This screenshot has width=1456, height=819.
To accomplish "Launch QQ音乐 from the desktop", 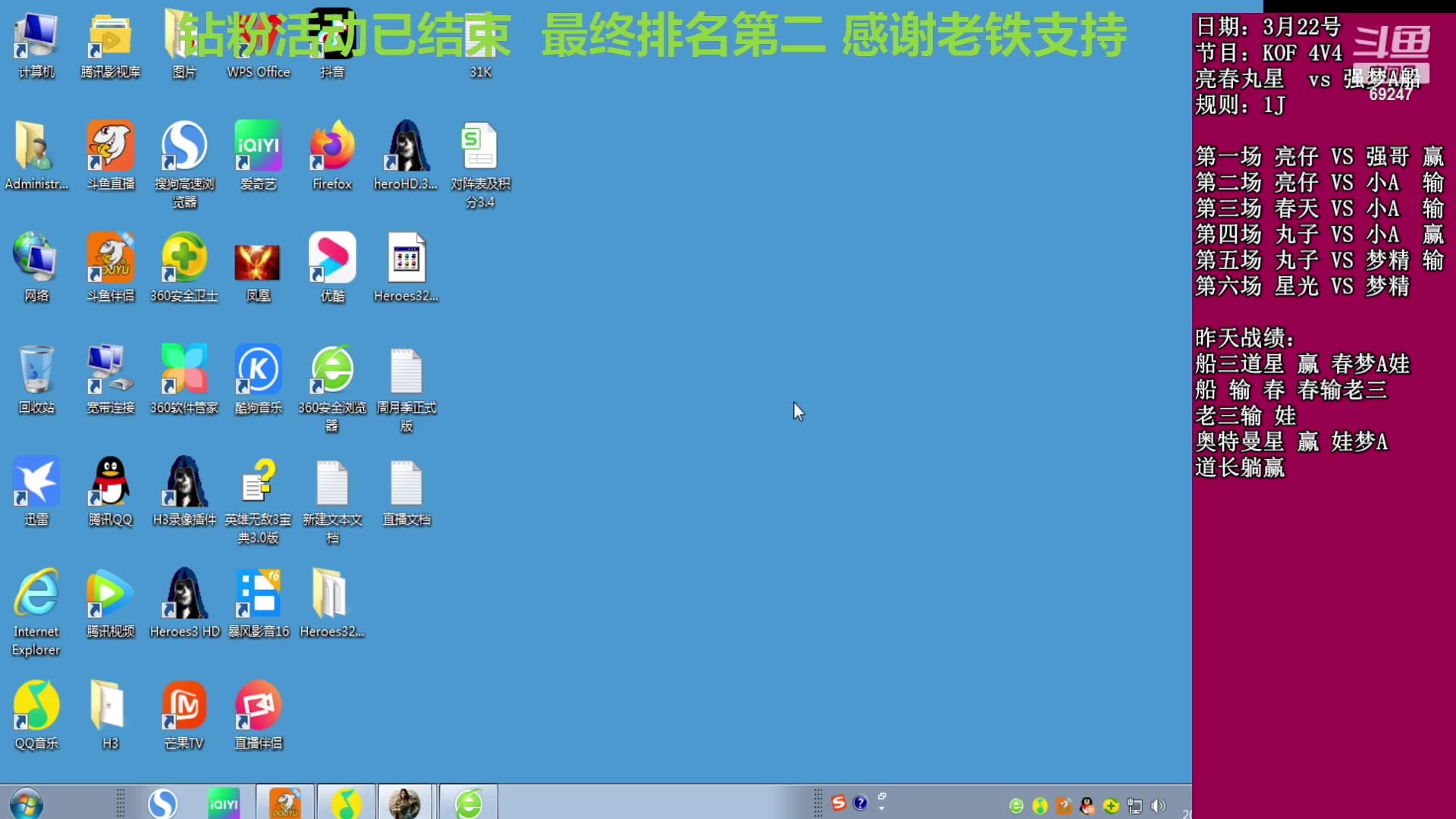I will click(36, 715).
